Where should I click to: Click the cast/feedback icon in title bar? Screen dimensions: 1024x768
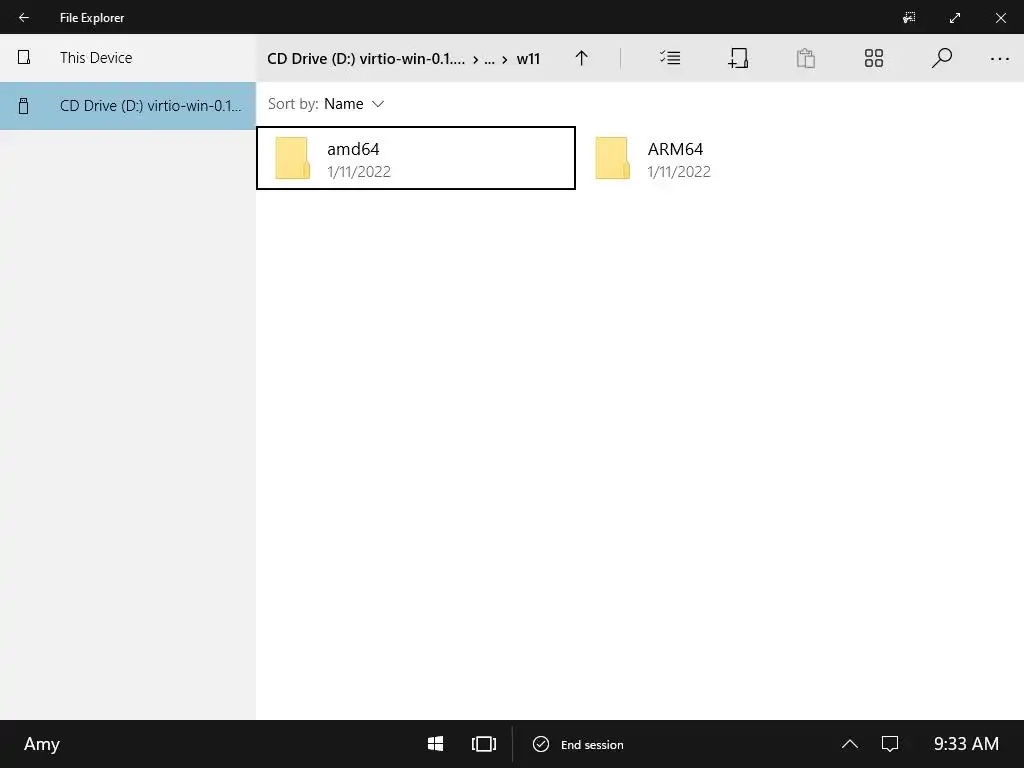coord(909,18)
